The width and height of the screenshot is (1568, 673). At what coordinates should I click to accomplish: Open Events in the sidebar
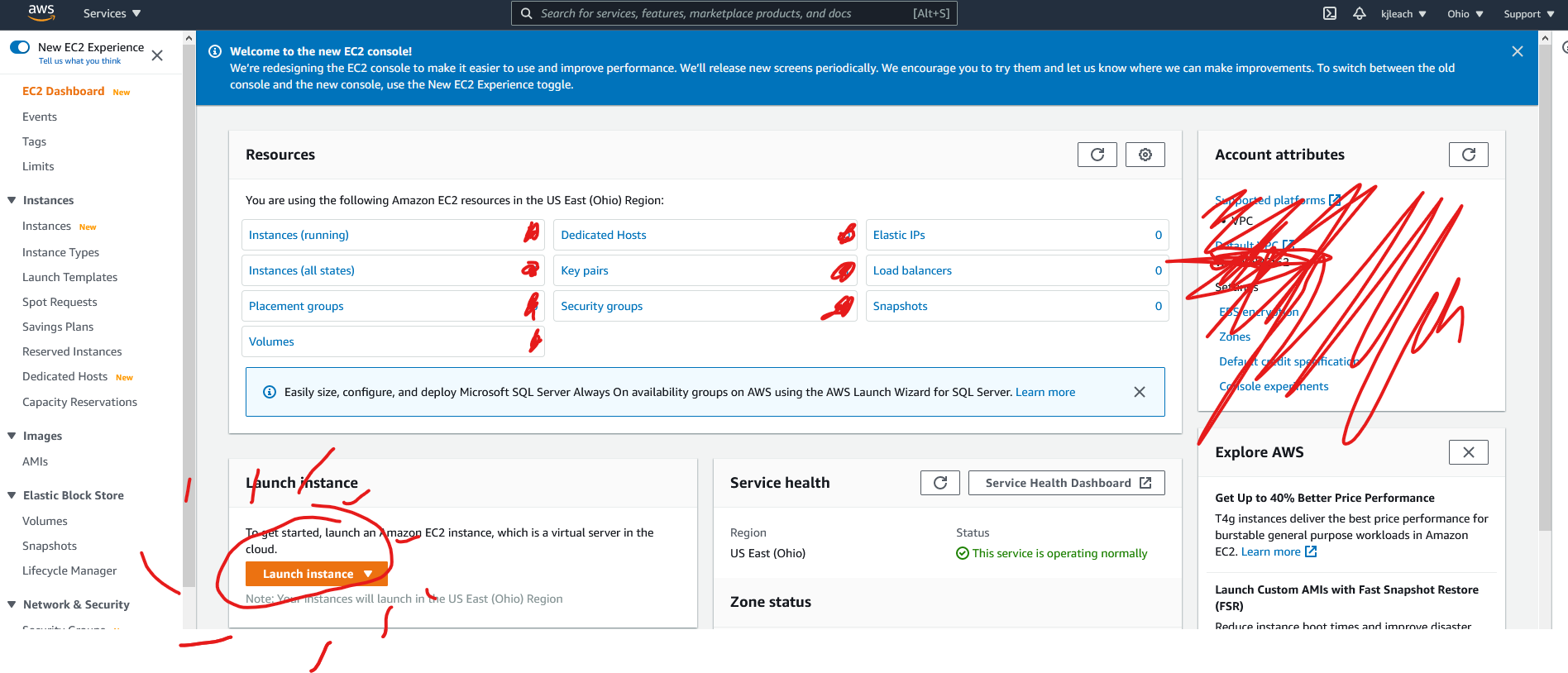pos(40,117)
